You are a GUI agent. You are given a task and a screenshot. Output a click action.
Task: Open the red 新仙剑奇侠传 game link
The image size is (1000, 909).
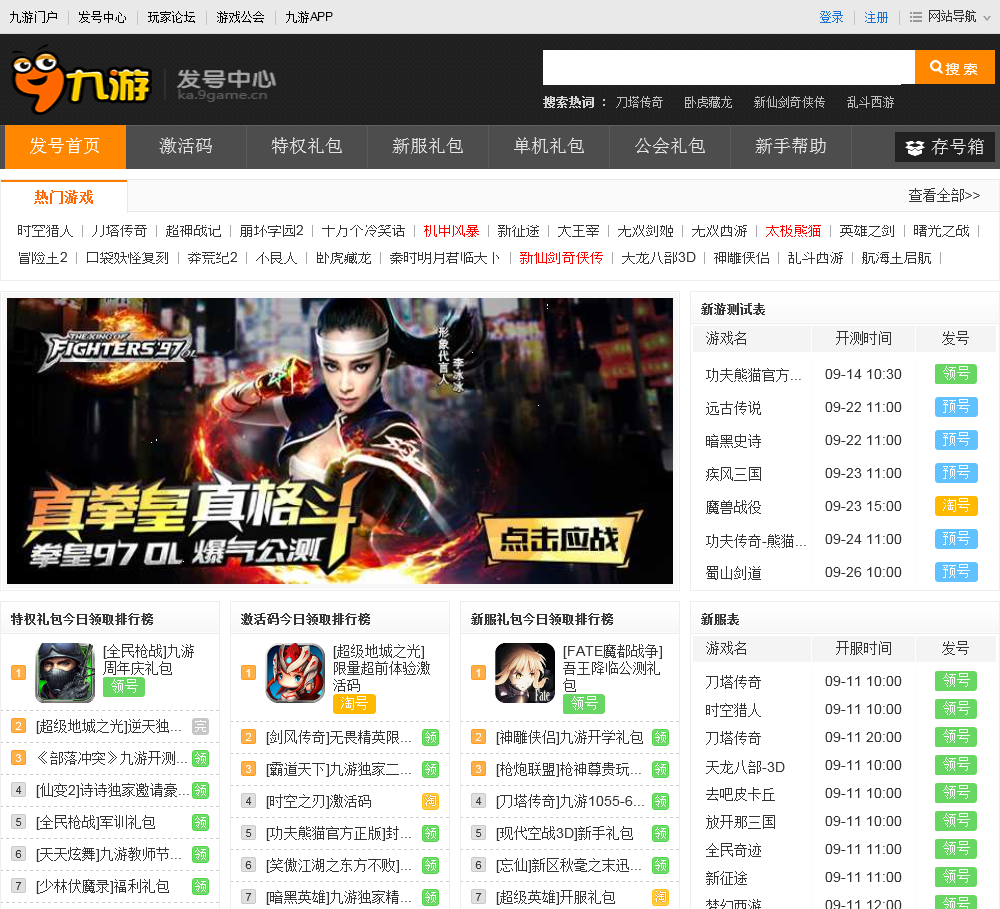click(x=561, y=258)
